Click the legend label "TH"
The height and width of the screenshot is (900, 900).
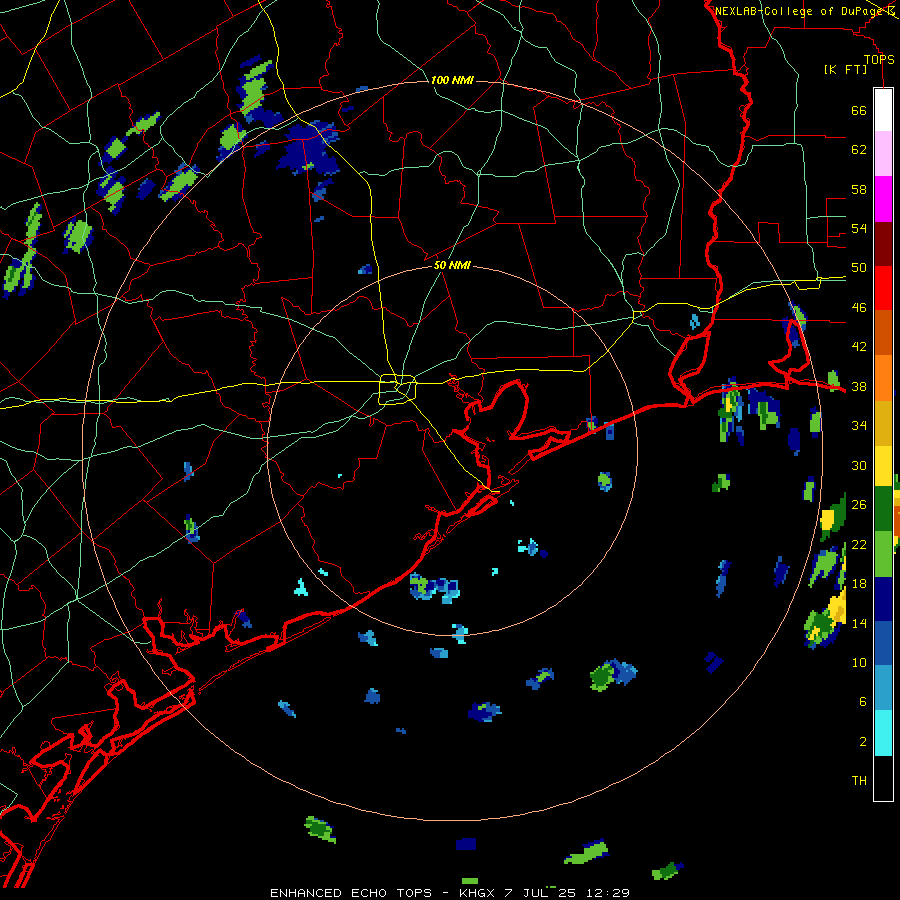pos(859,780)
